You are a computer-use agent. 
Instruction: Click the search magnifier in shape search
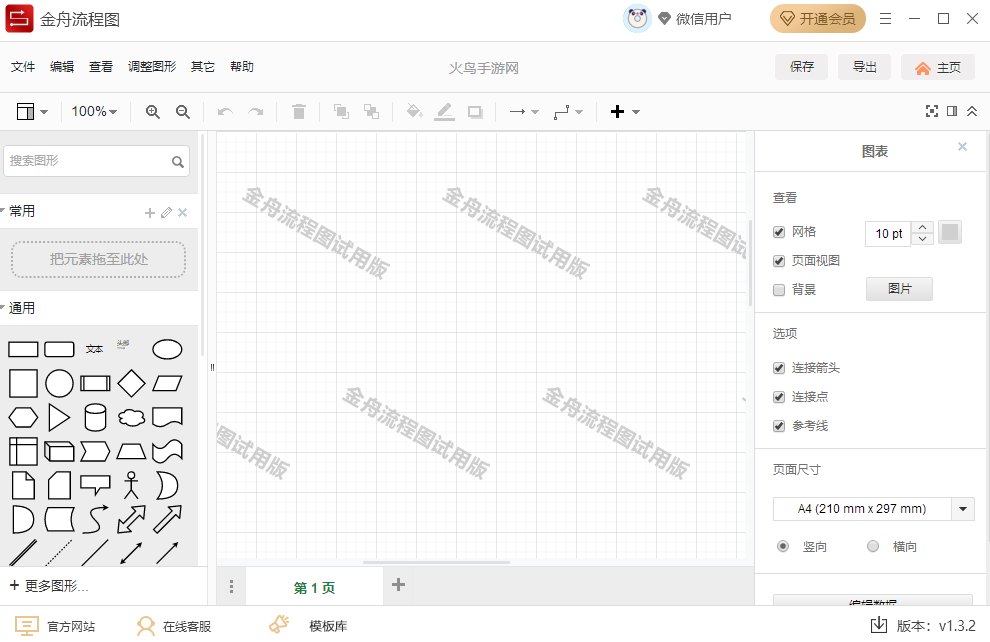click(178, 162)
